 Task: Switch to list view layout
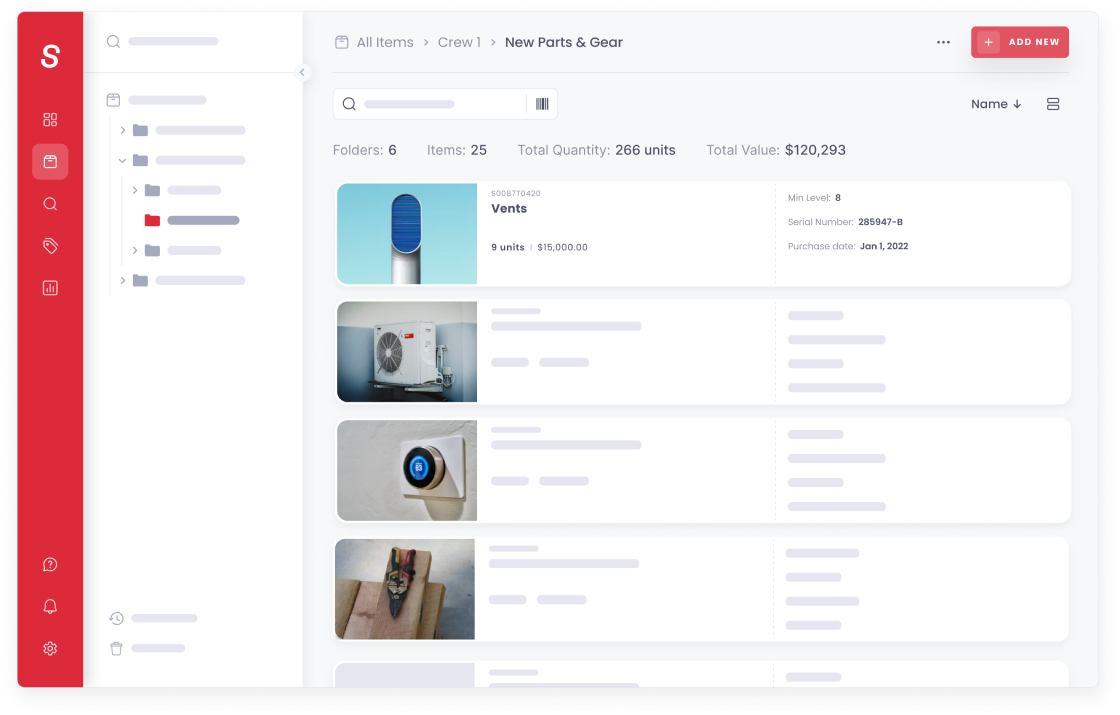tap(1052, 103)
